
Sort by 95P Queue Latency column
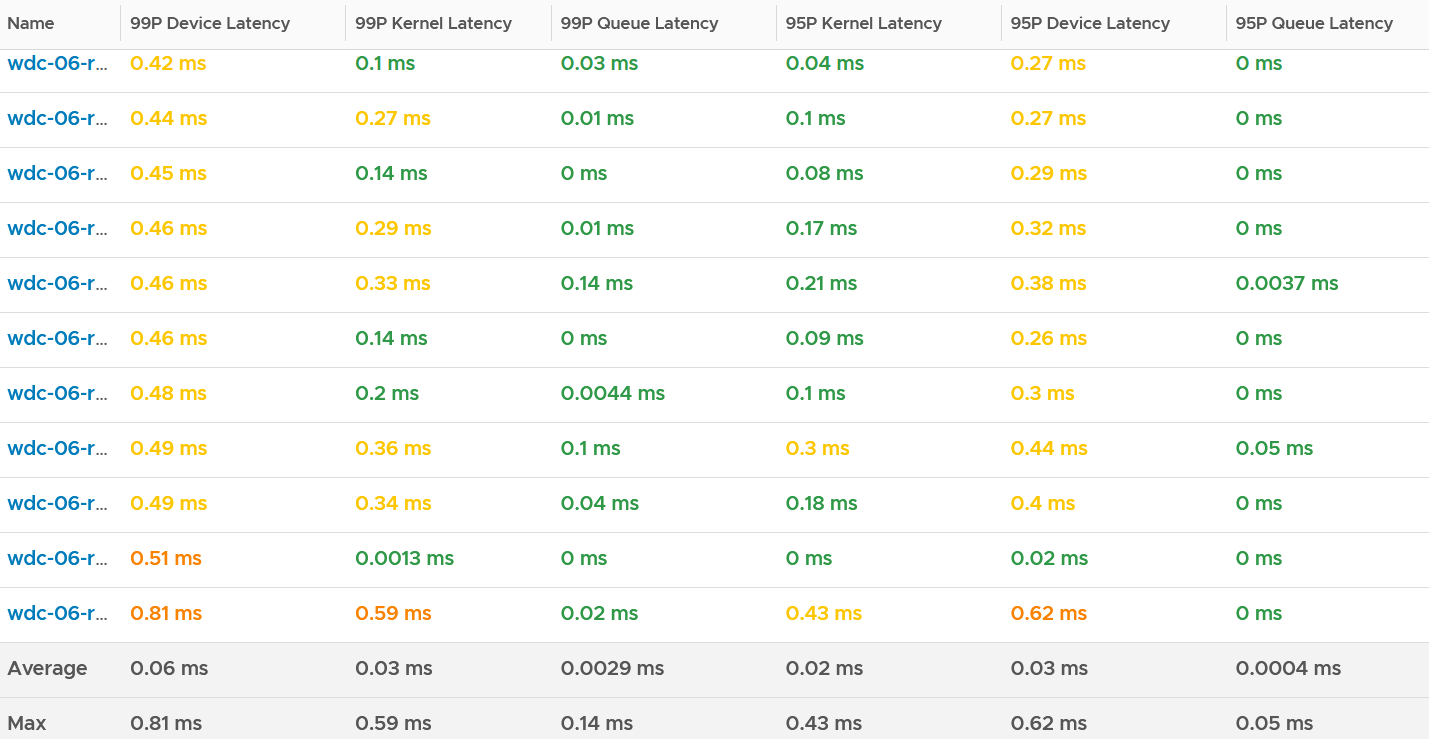pyautogui.click(x=1314, y=23)
